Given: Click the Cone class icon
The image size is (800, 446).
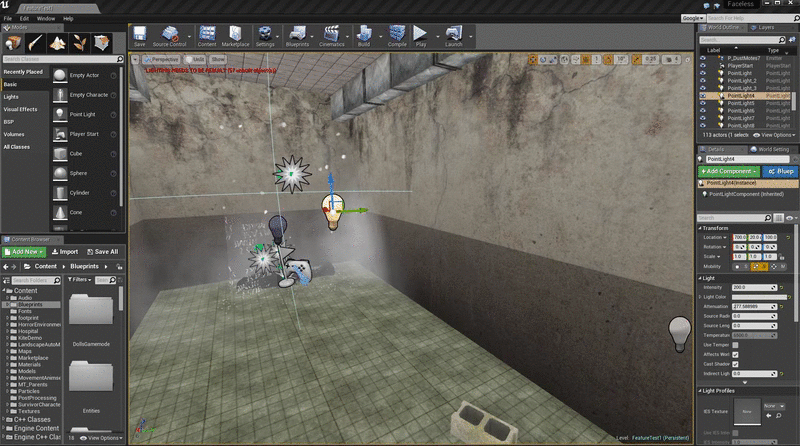Looking at the screenshot, I should click(60, 212).
